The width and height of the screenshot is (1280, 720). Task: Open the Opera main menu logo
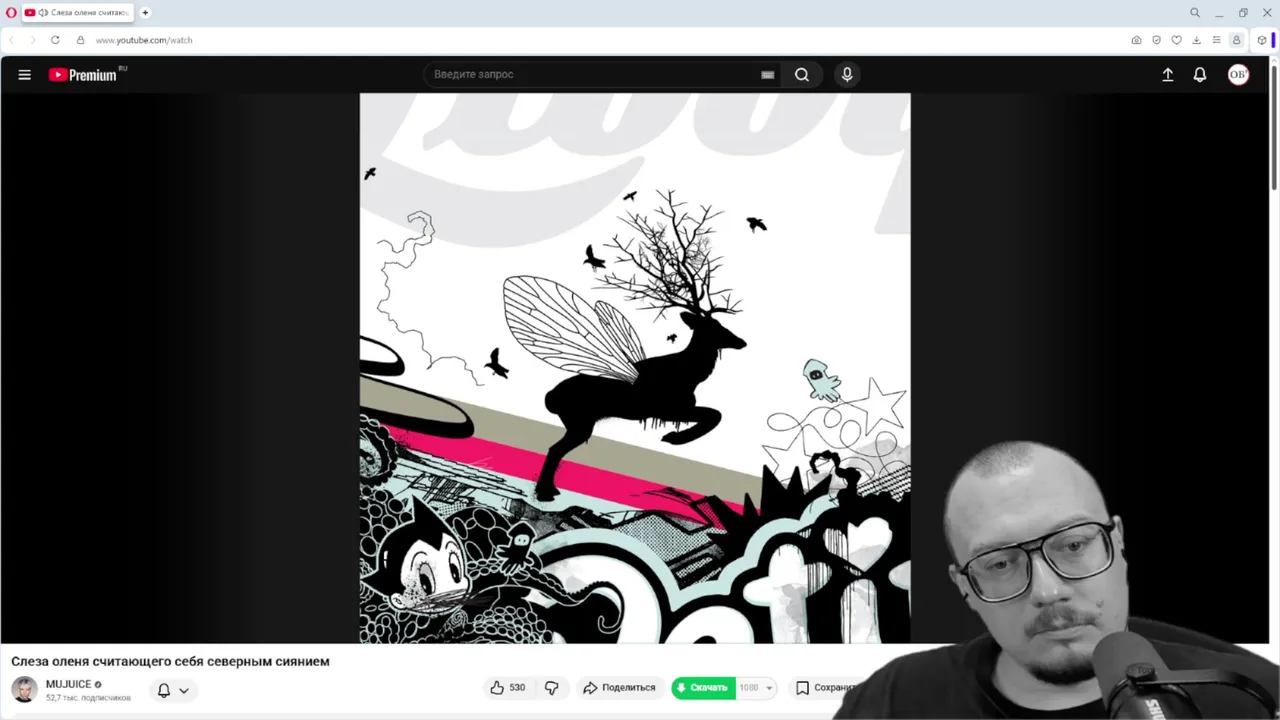[11, 13]
